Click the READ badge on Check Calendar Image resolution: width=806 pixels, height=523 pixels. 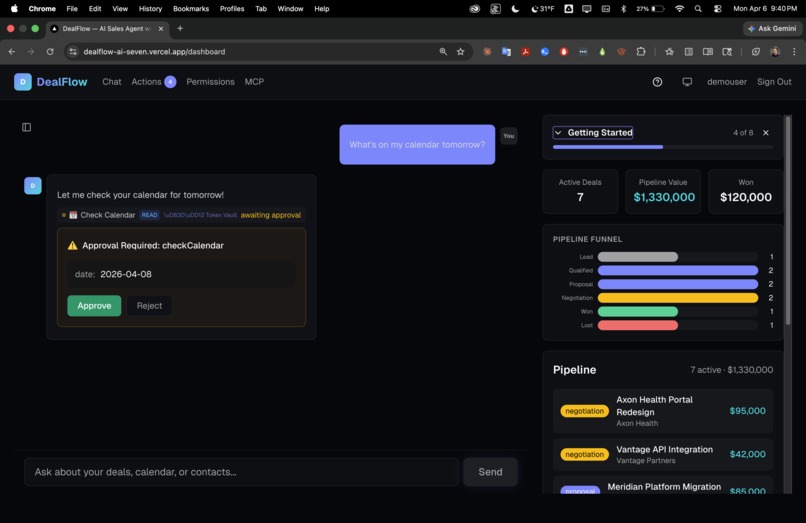[x=149, y=215]
